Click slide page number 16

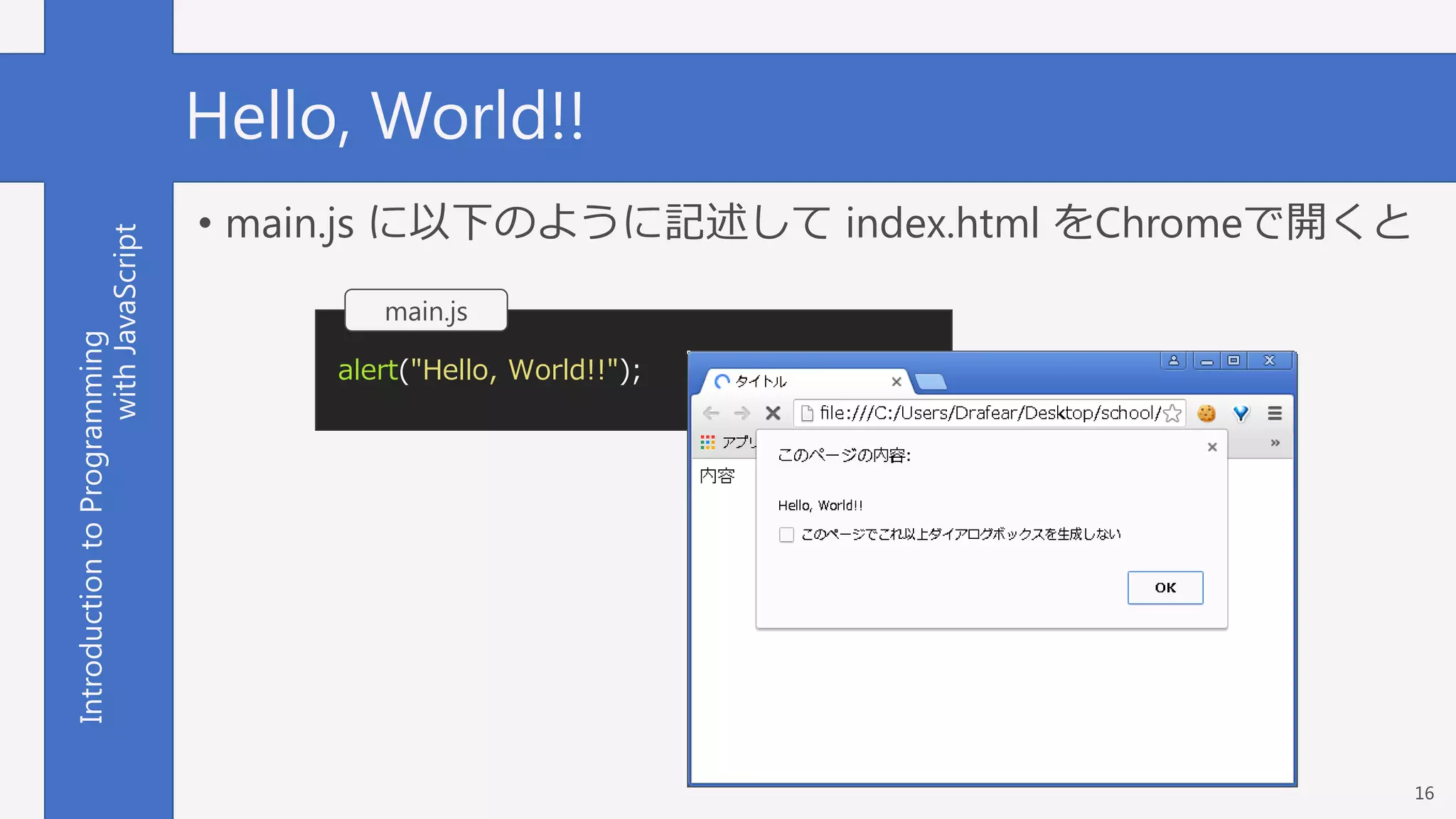(x=1424, y=793)
